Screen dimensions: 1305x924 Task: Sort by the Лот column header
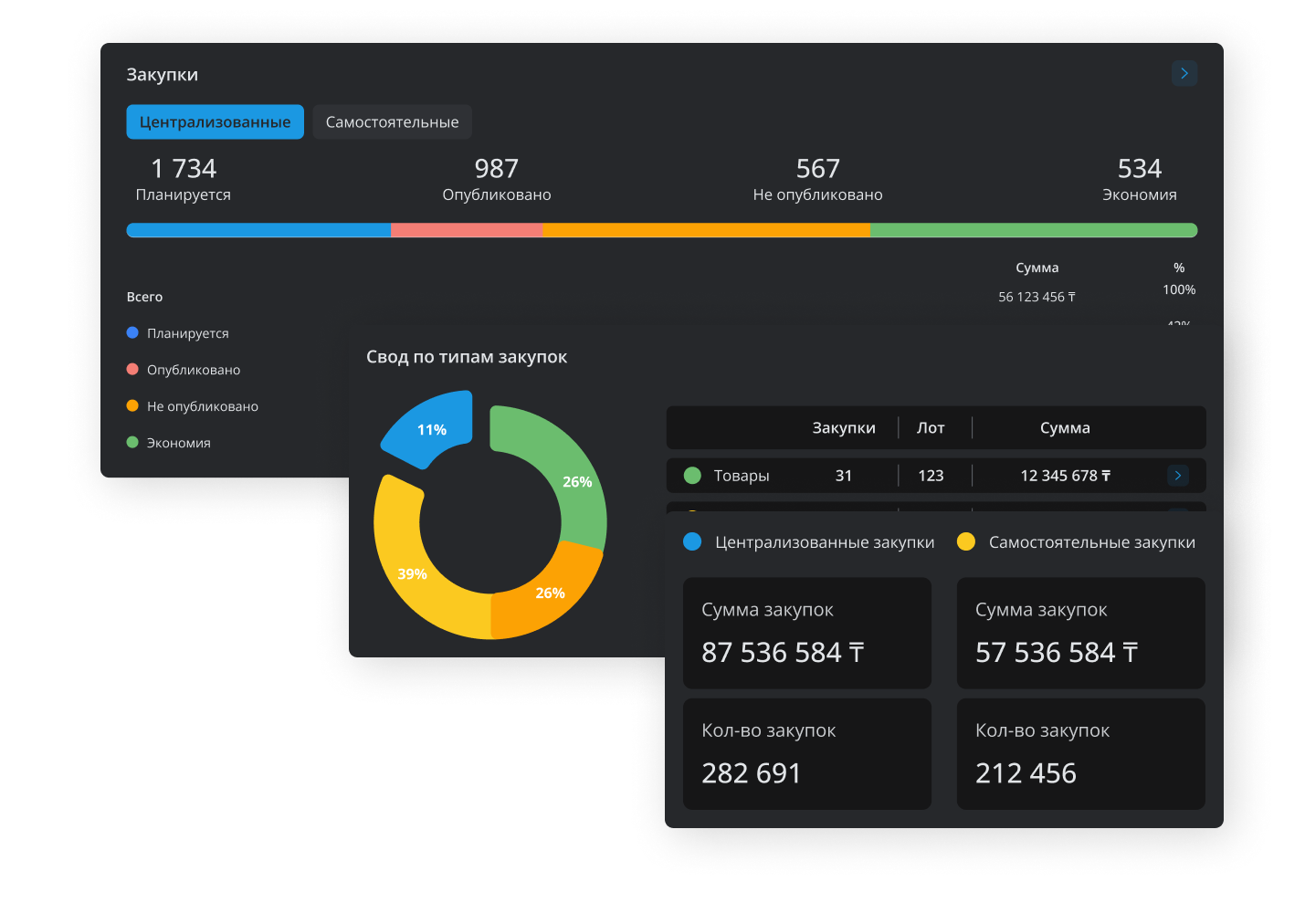931,428
